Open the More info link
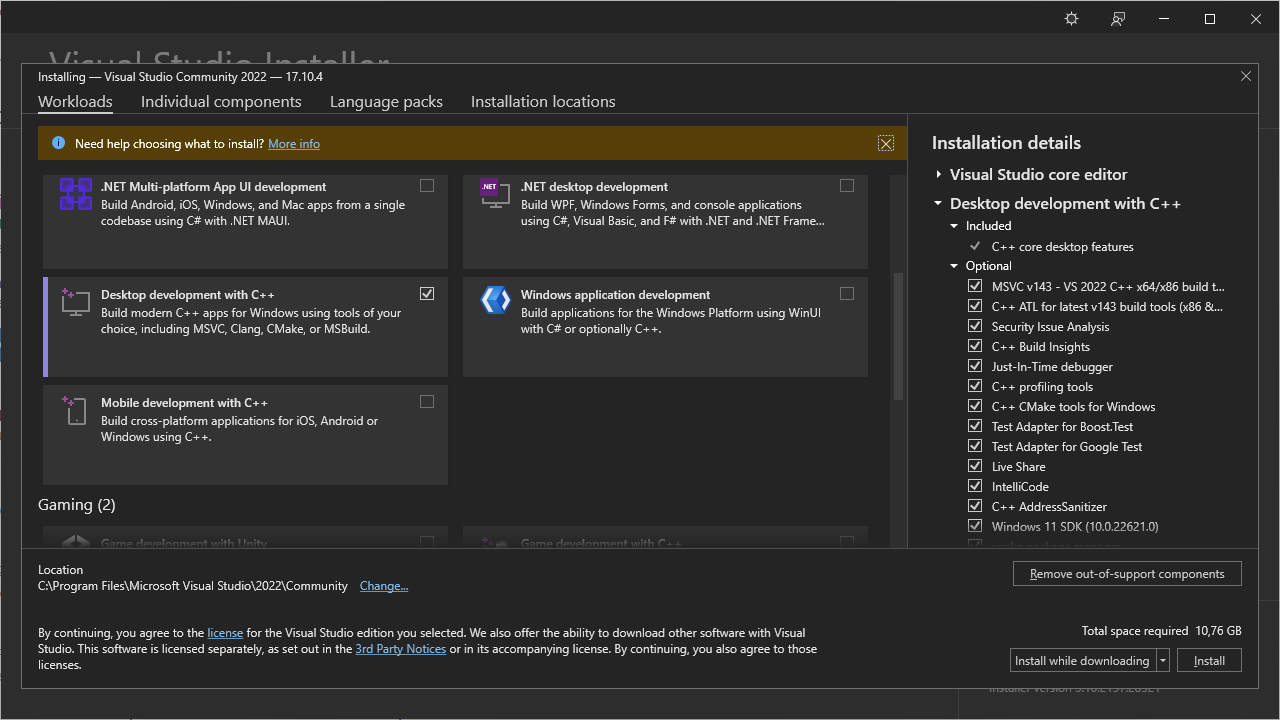The width and height of the screenshot is (1280, 720). click(294, 144)
